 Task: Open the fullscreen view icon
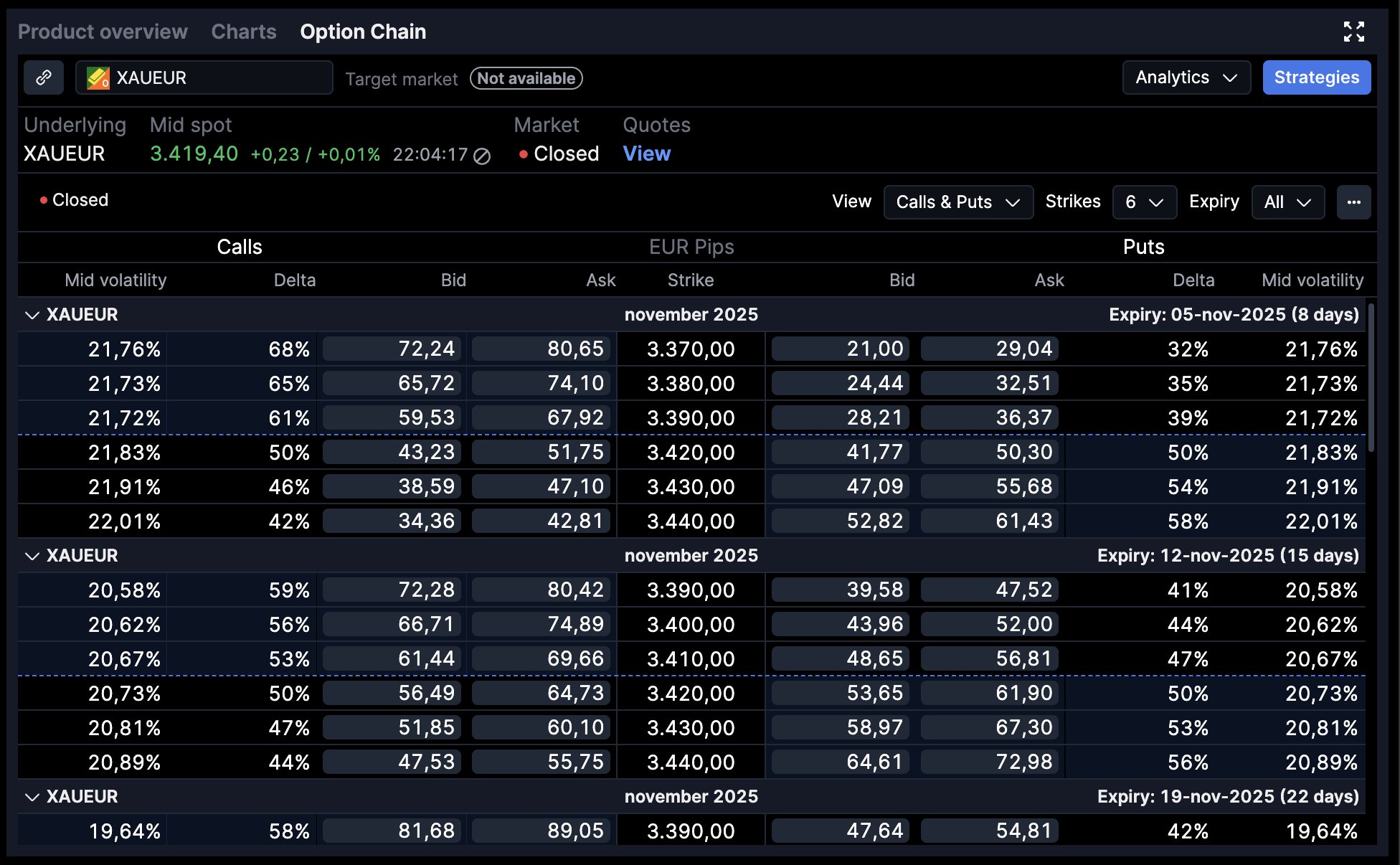(x=1356, y=32)
